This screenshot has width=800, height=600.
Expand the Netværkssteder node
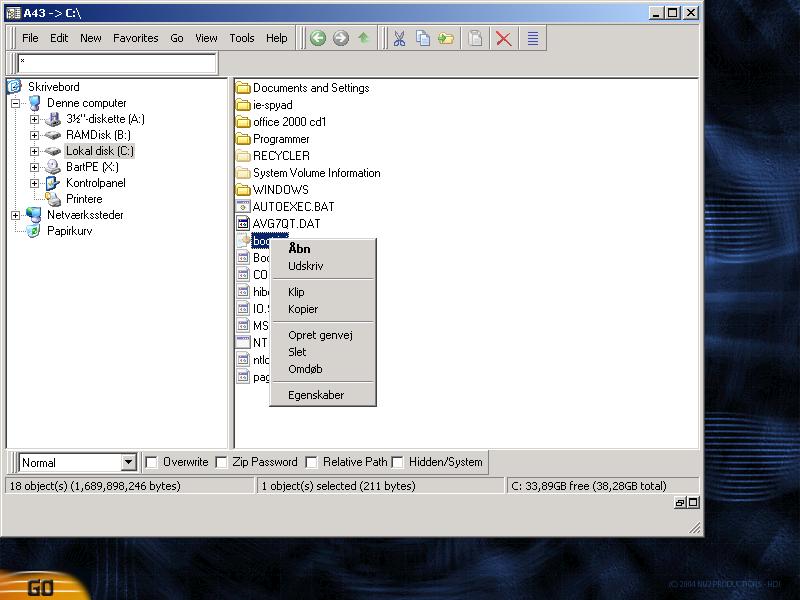point(15,215)
